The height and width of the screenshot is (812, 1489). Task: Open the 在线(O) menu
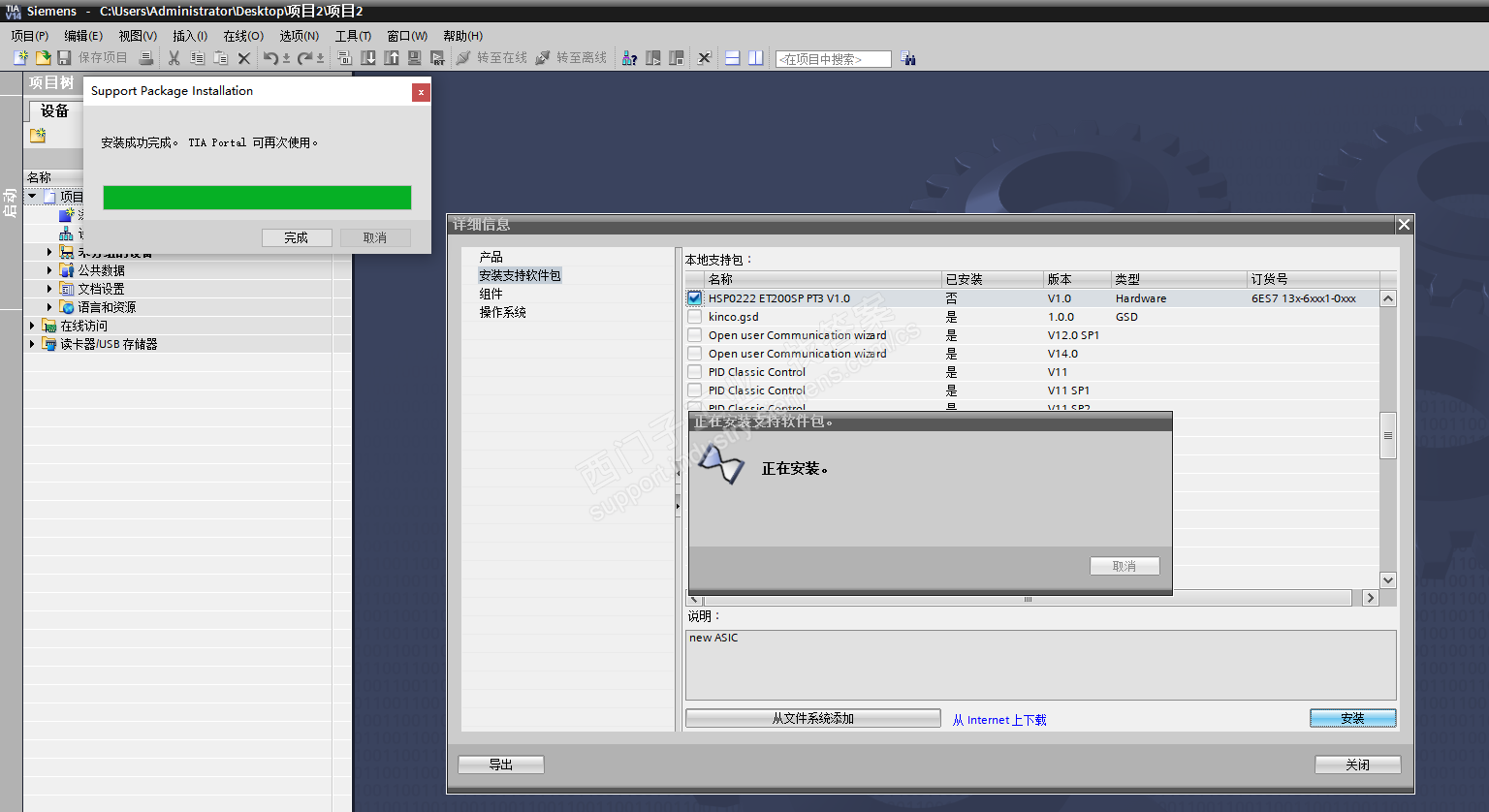tap(243, 36)
